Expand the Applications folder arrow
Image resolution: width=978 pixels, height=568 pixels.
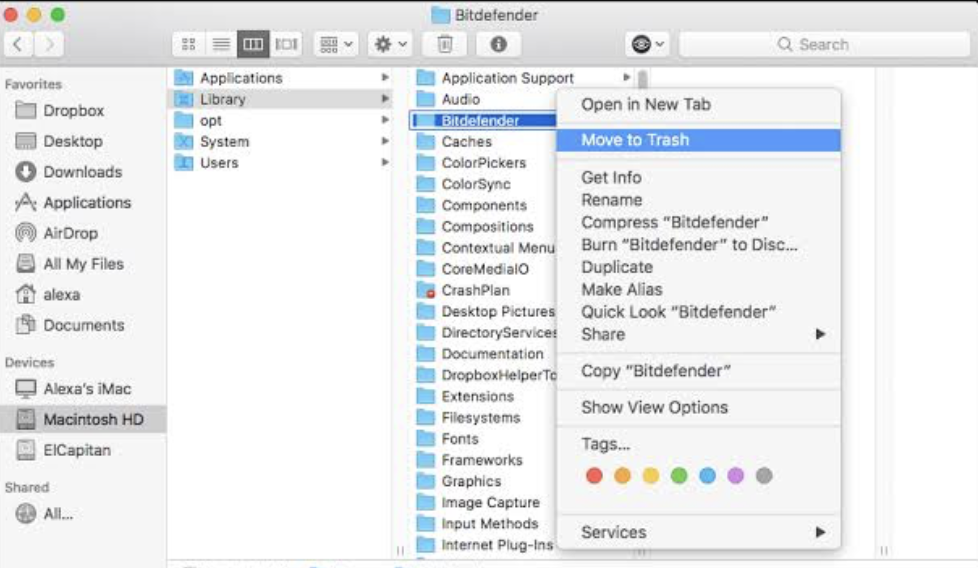pos(385,77)
